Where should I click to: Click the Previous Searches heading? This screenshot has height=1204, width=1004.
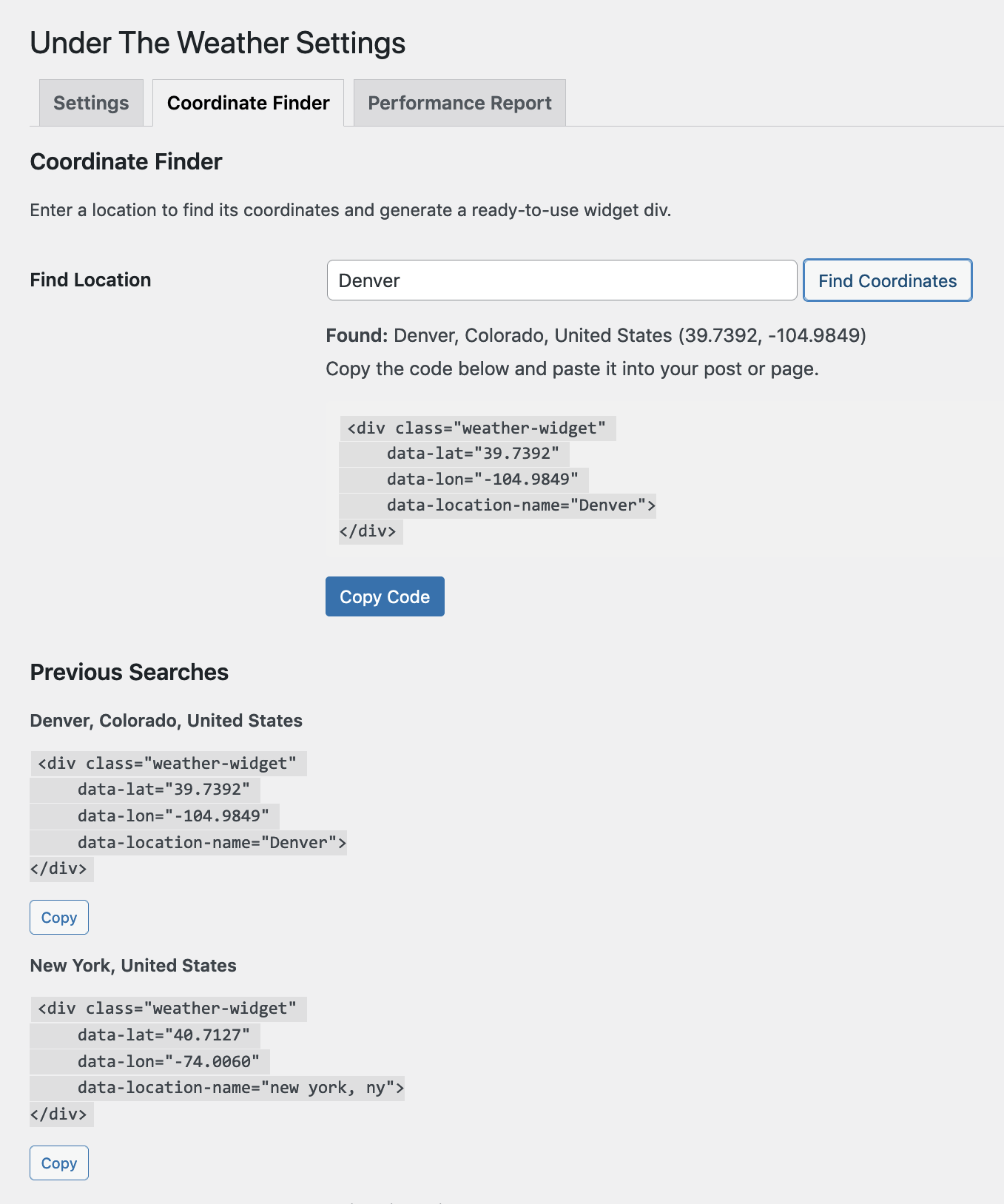[x=129, y=672]
